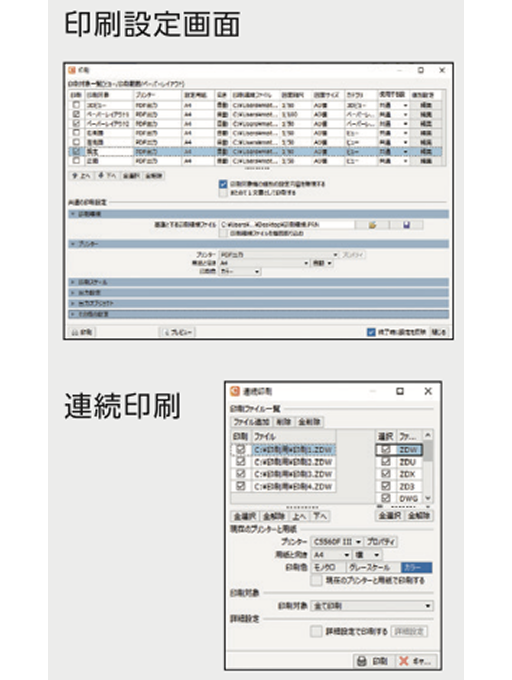Image resolution: width=512 pixels, height=680 pixels.
Task: Click the save disk icon beside print environment file
Action: [406, 225]
